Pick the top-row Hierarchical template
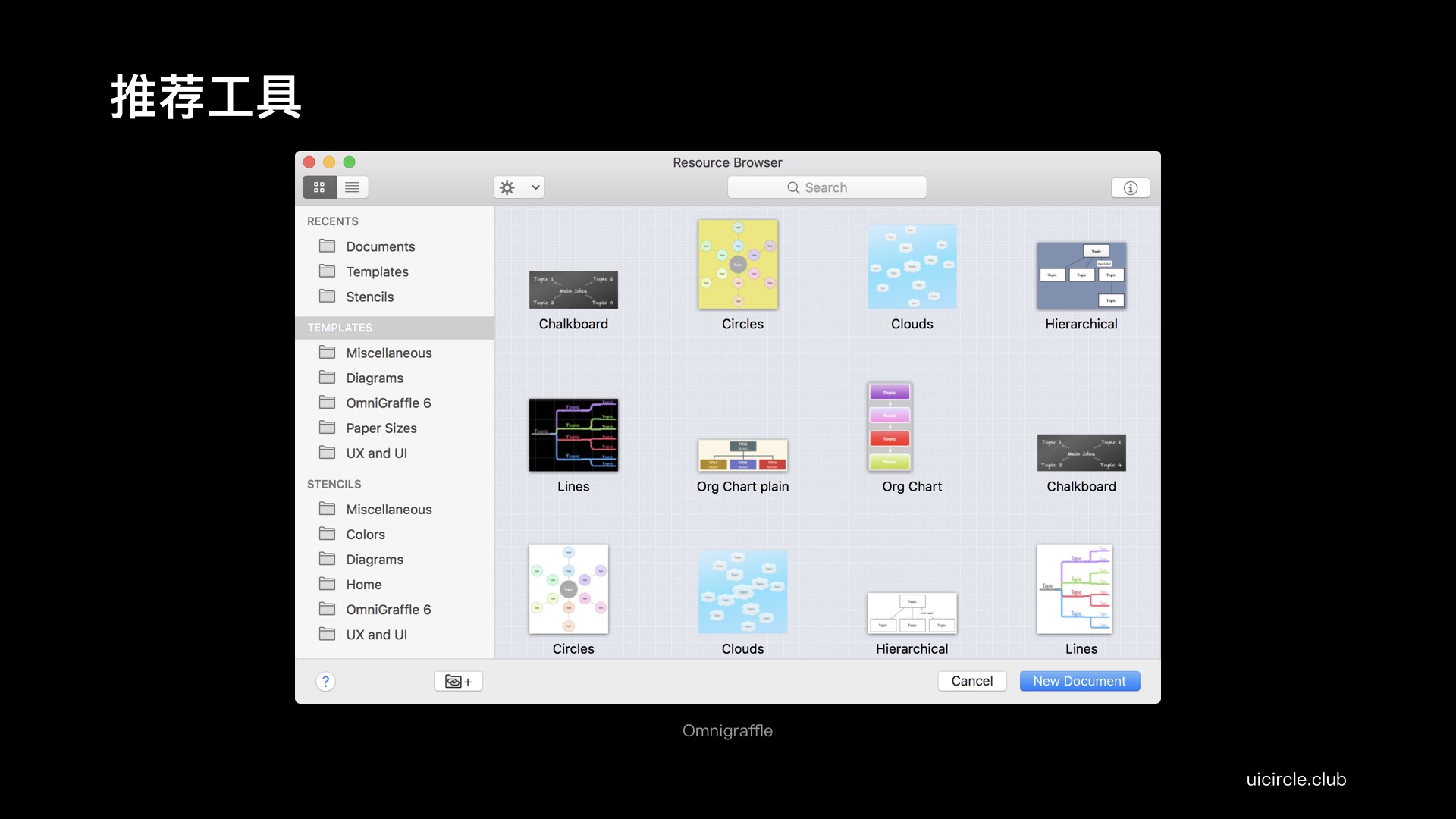The image size is (1456, 819). [x=1081, y=275]
